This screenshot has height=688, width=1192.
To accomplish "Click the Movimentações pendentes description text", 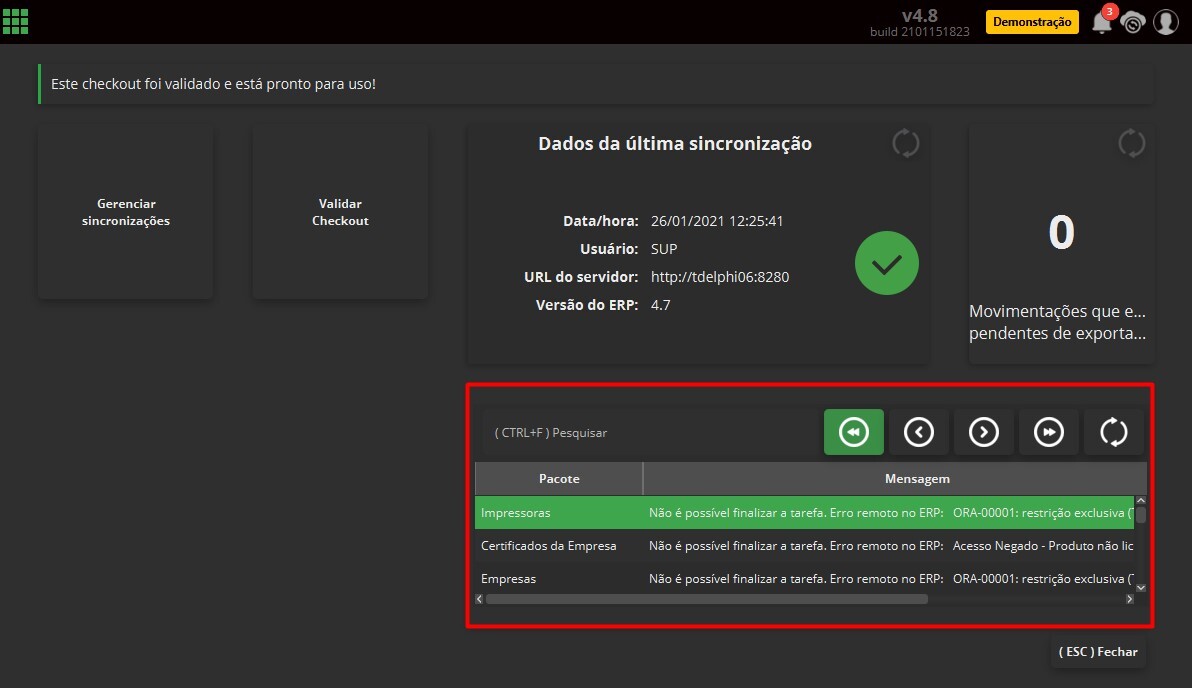I will click(1057, 322).
